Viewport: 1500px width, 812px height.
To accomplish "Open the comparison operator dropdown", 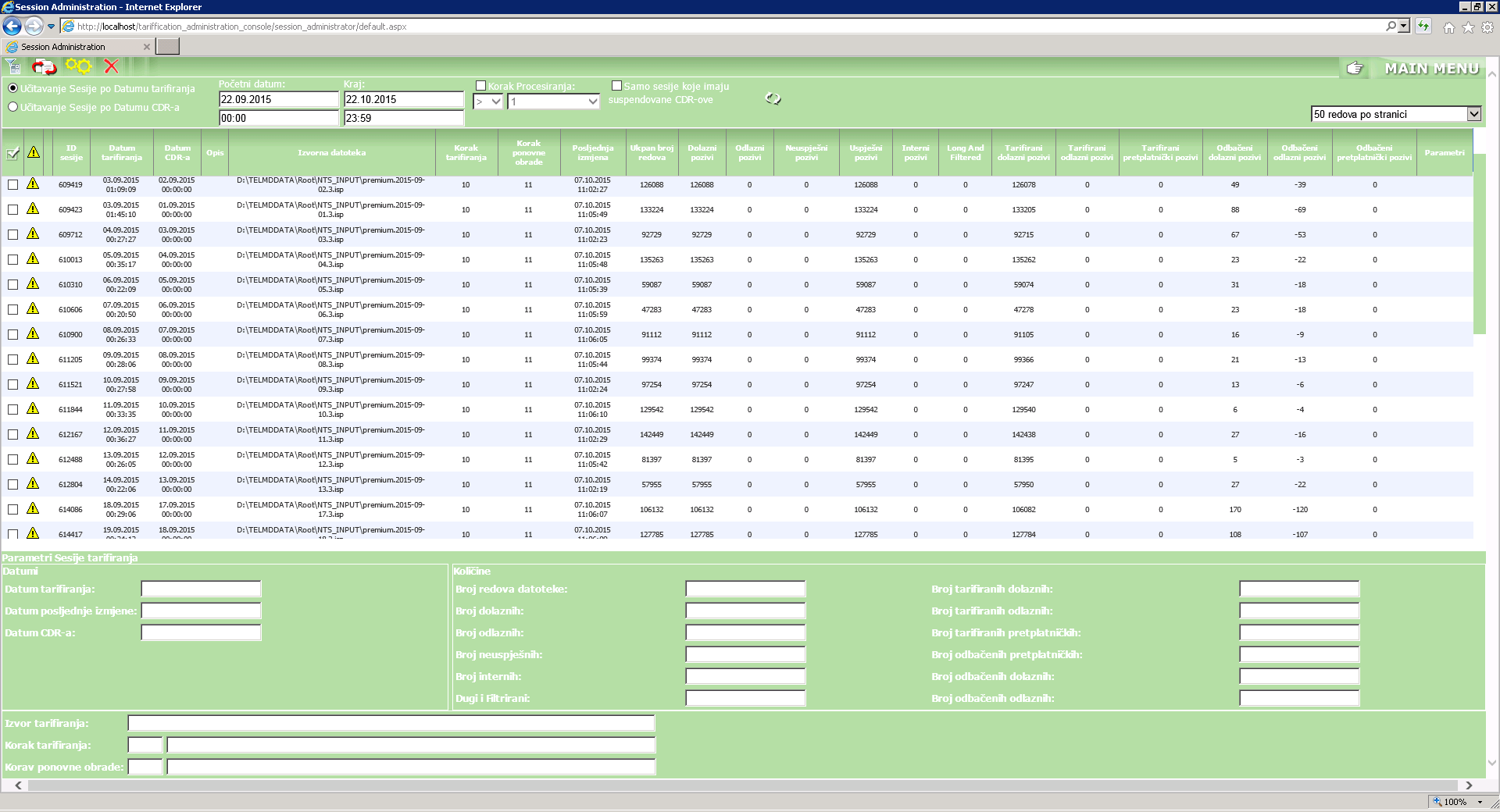I will (x=488, y=101).
